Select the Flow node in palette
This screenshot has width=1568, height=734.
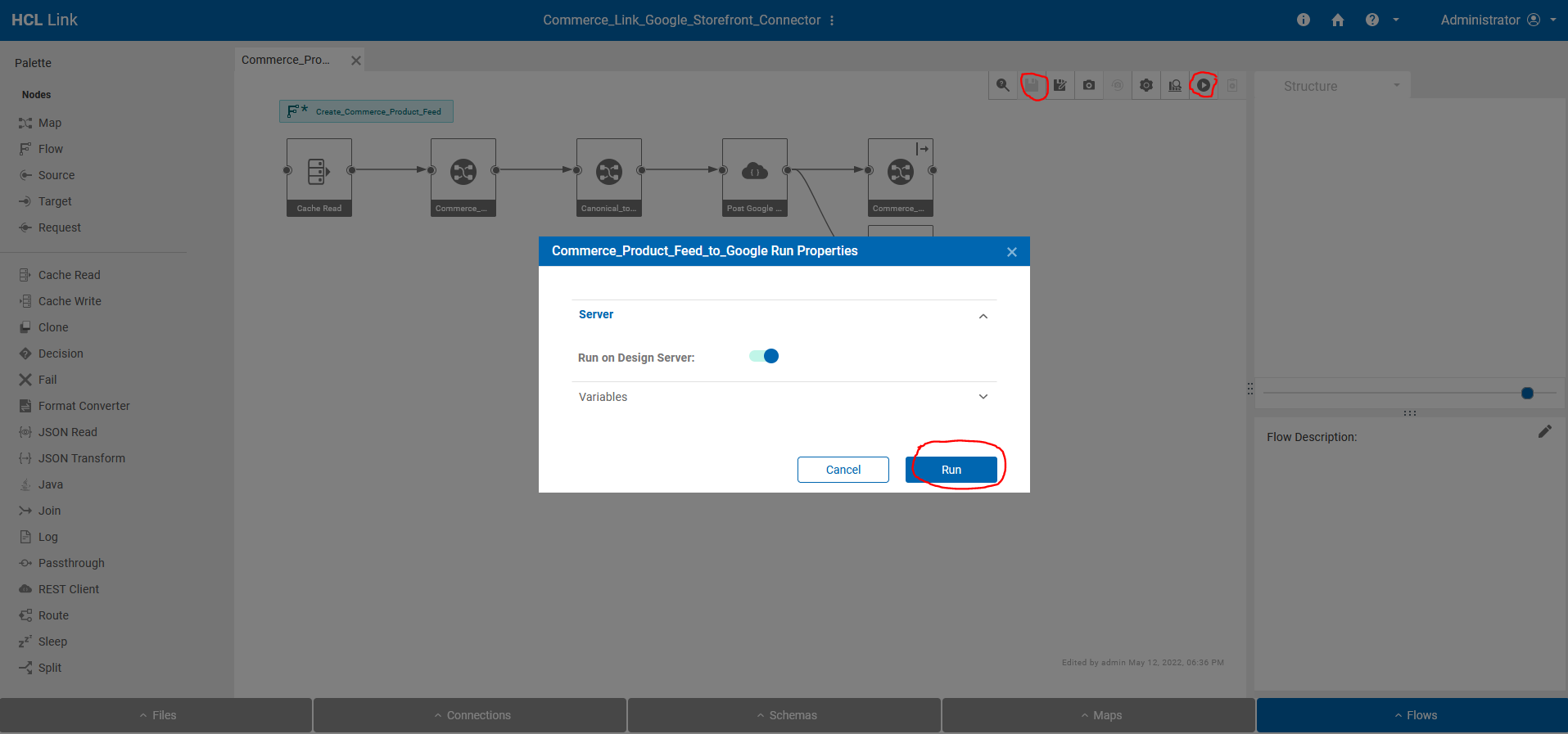pos(41,149)
